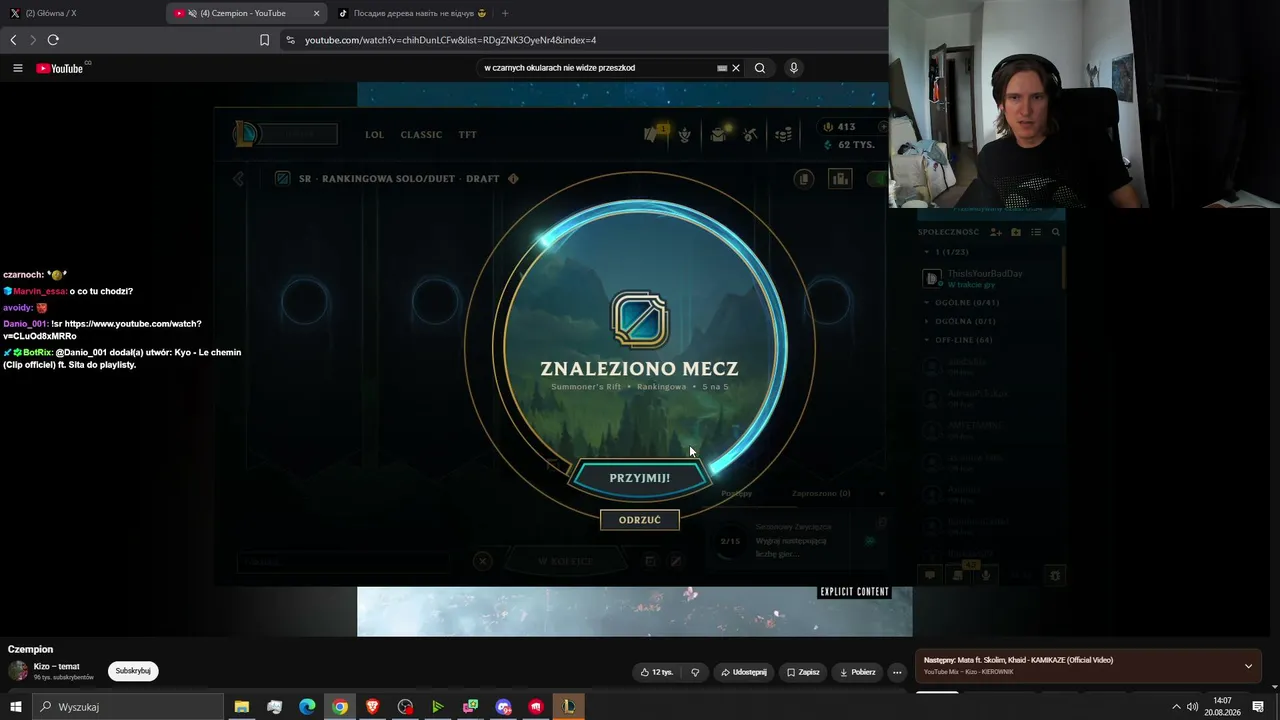Screen dimensions: 1280x720
Task: Open a new browser tab
Action: coord(505,13)
